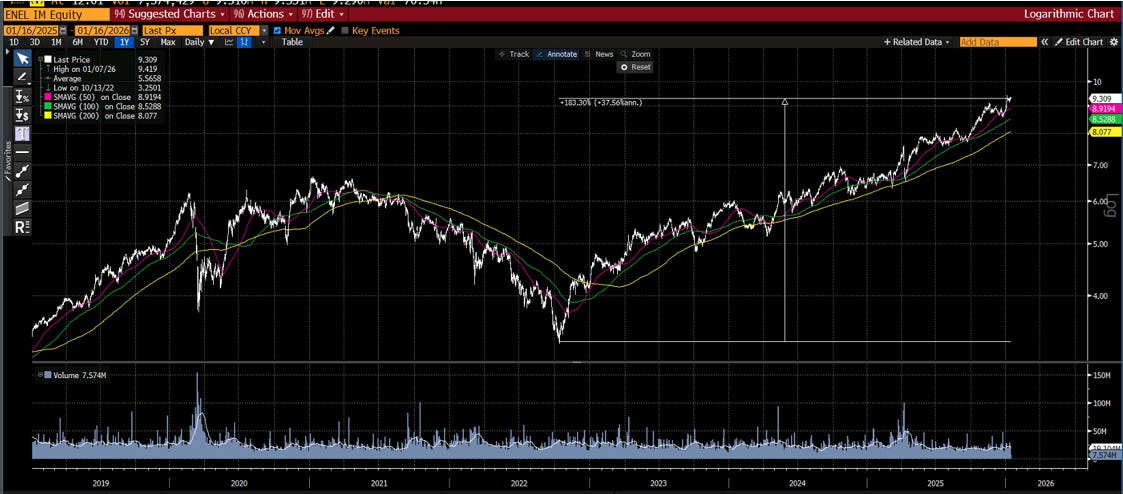Select the 3D time range
The image size is (1123, 494).
click(x=35, y=42)
